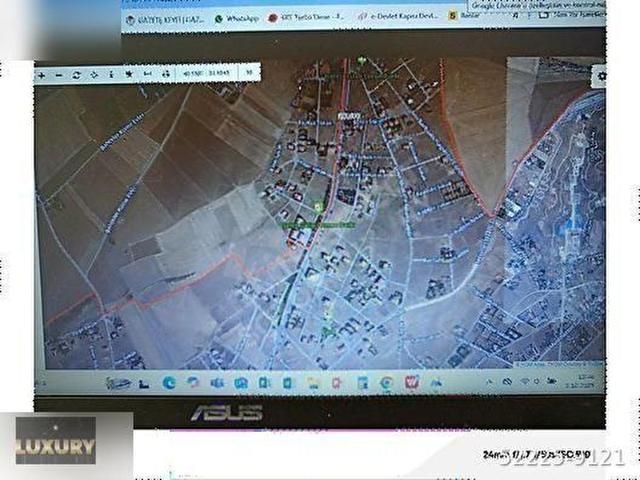
Task: Click the map refresh arrows icon
Action: pyautogui.click(x=76, y=75)
